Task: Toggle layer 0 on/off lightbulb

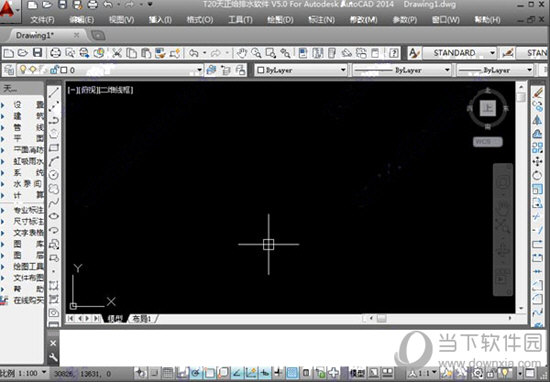Action: [23, 70]
